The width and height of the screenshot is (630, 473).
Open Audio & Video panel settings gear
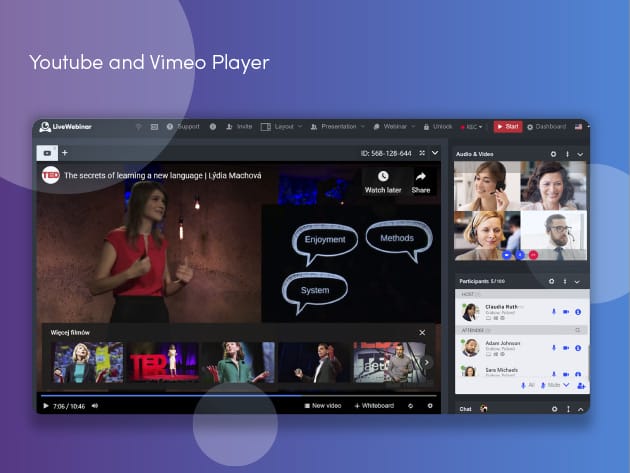(x=553, y=154)
